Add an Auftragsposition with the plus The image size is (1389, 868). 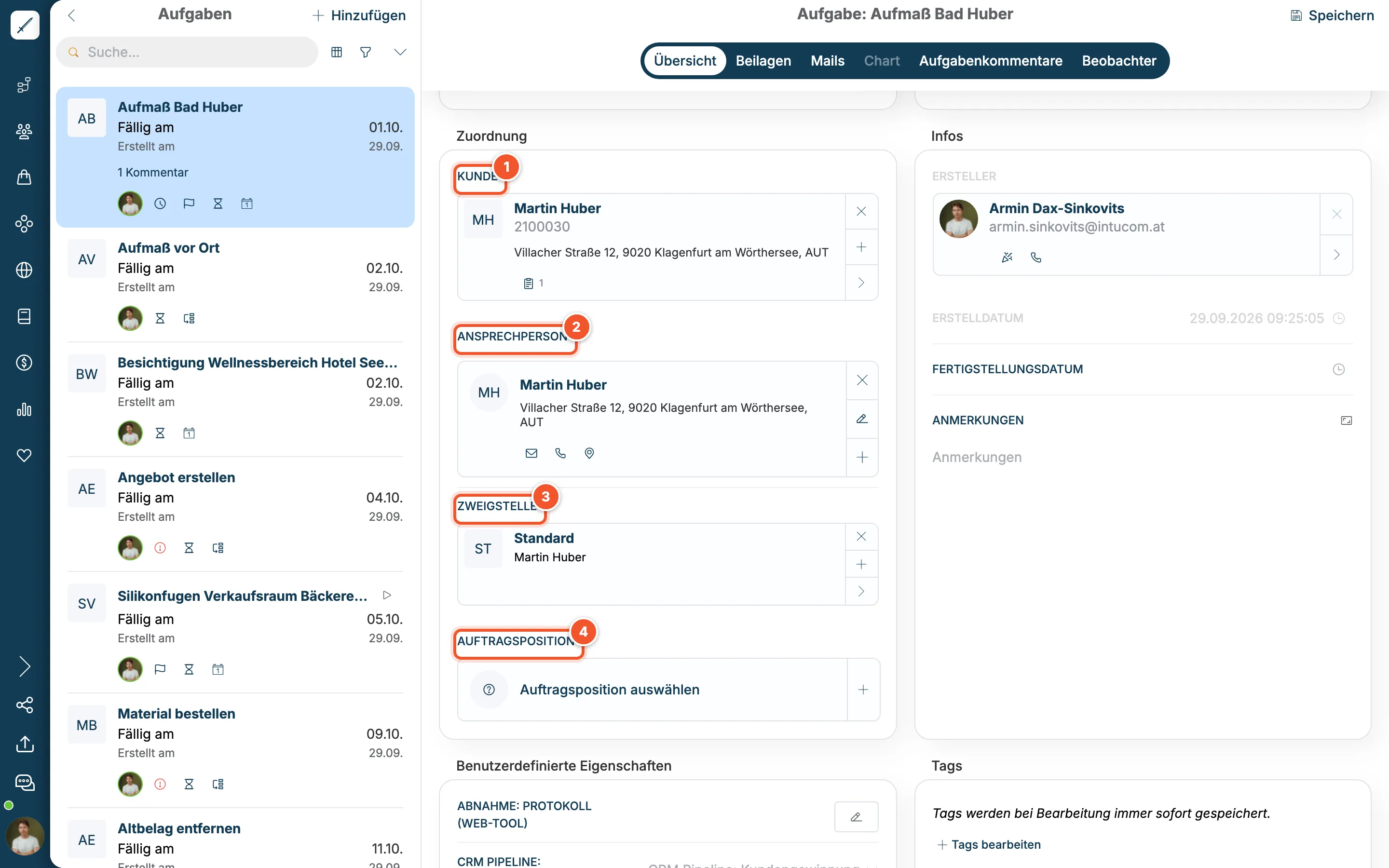(x=863, y=690)
